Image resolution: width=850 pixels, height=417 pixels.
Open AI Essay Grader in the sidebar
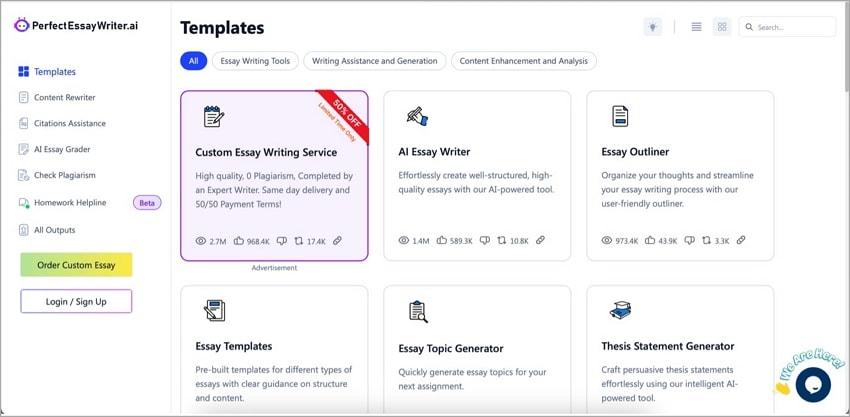pyautogui.click(x=62, y=149)
